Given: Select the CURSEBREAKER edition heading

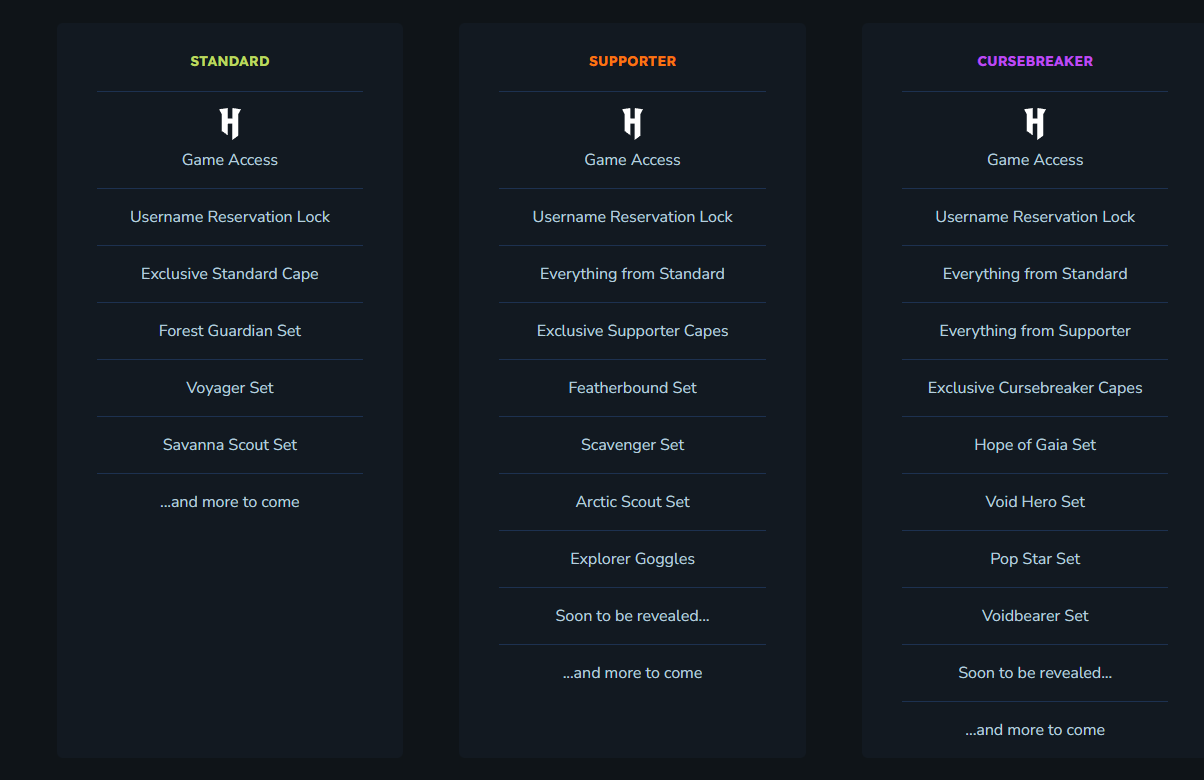Looking at the screenshot, I should (1035, 61).
